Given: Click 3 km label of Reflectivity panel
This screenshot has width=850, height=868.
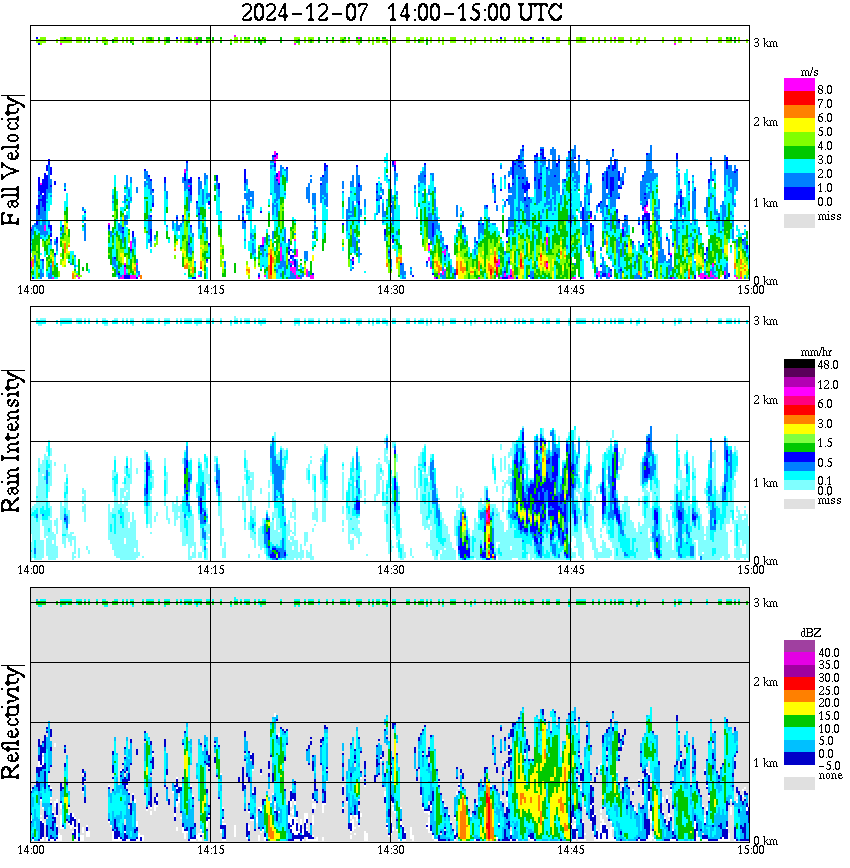Looking at the screenshot, I should click(765, 603).
